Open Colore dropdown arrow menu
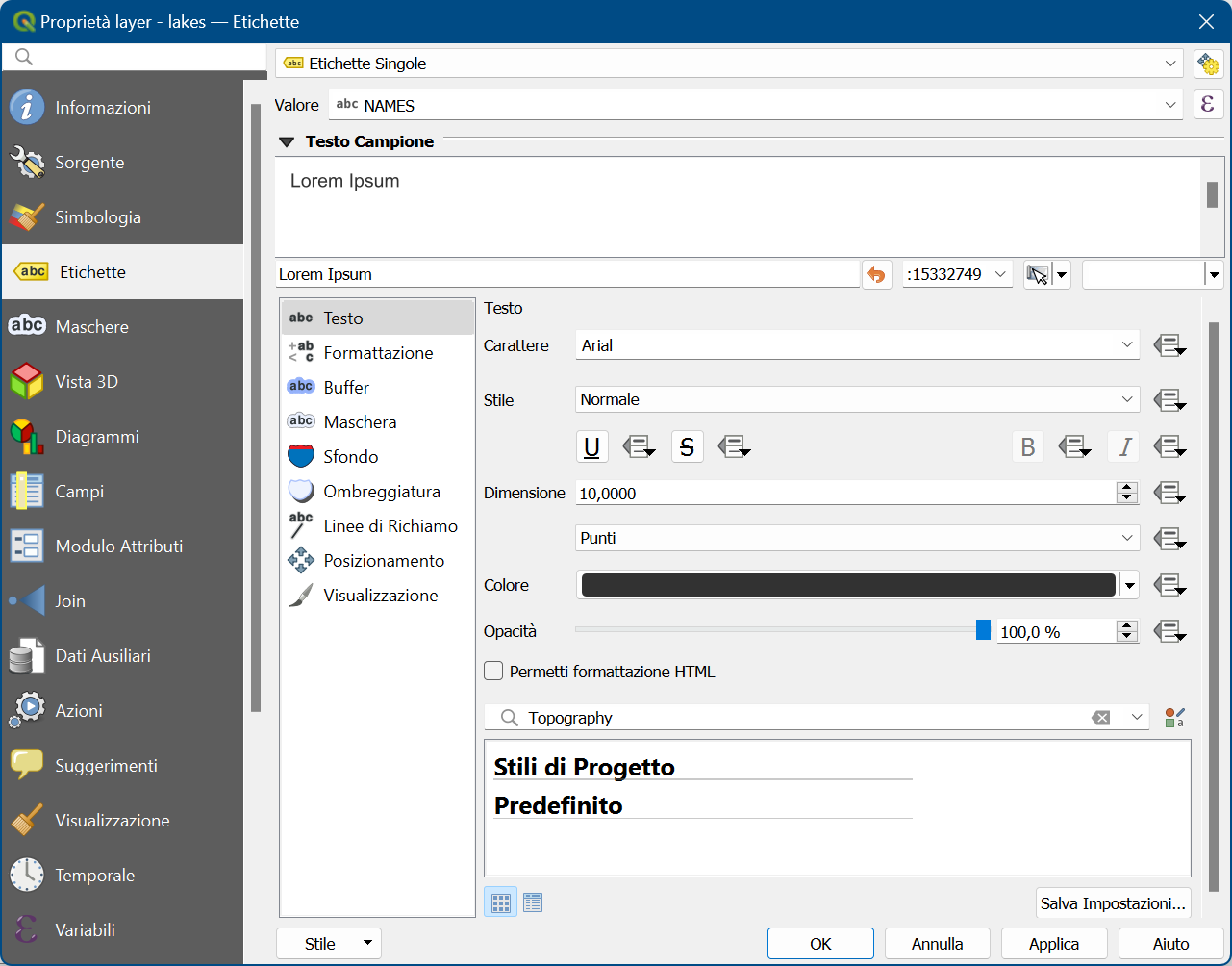The width and height of the screenshot is (1232, 966). pos(1130,585)
